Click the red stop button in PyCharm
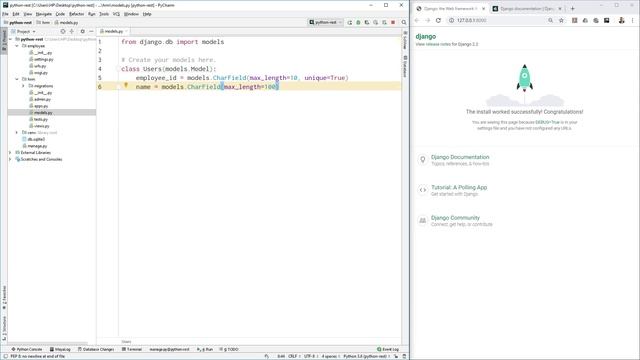This screenshot has width=640, height=360. pyautogui.click(x=393, y=22)
